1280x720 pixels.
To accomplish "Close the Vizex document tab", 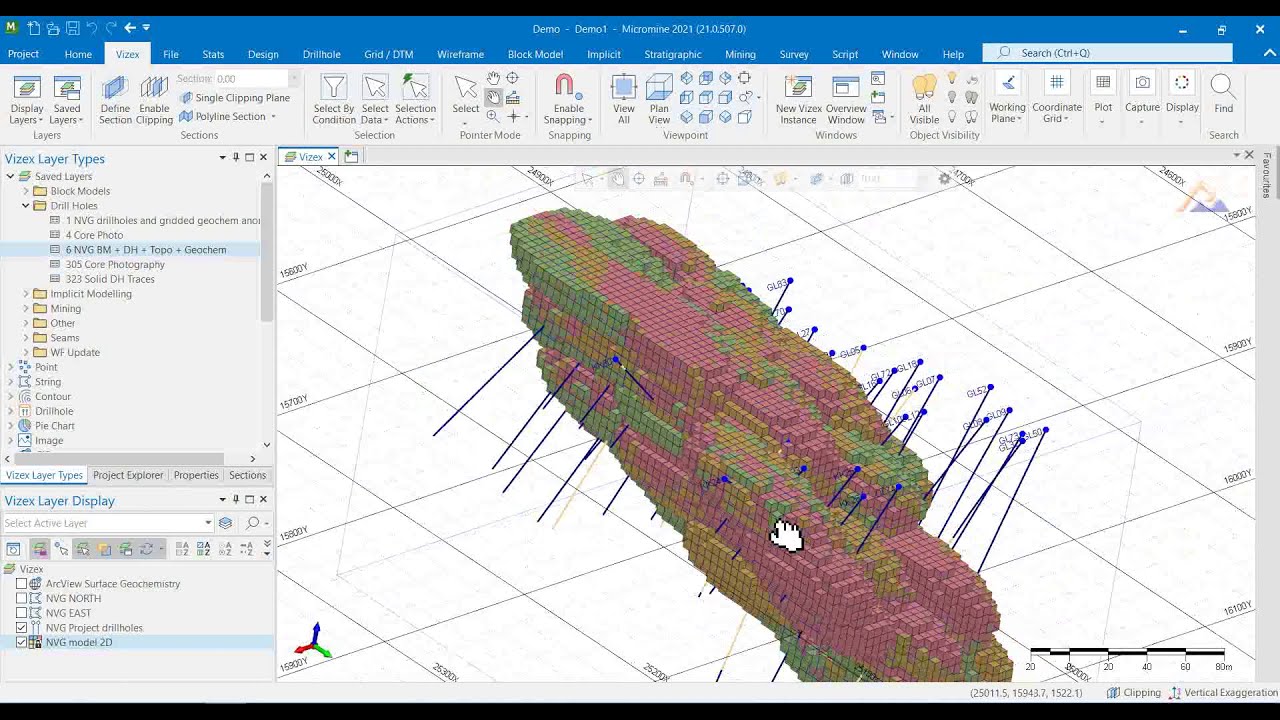I will pos(332,157).
